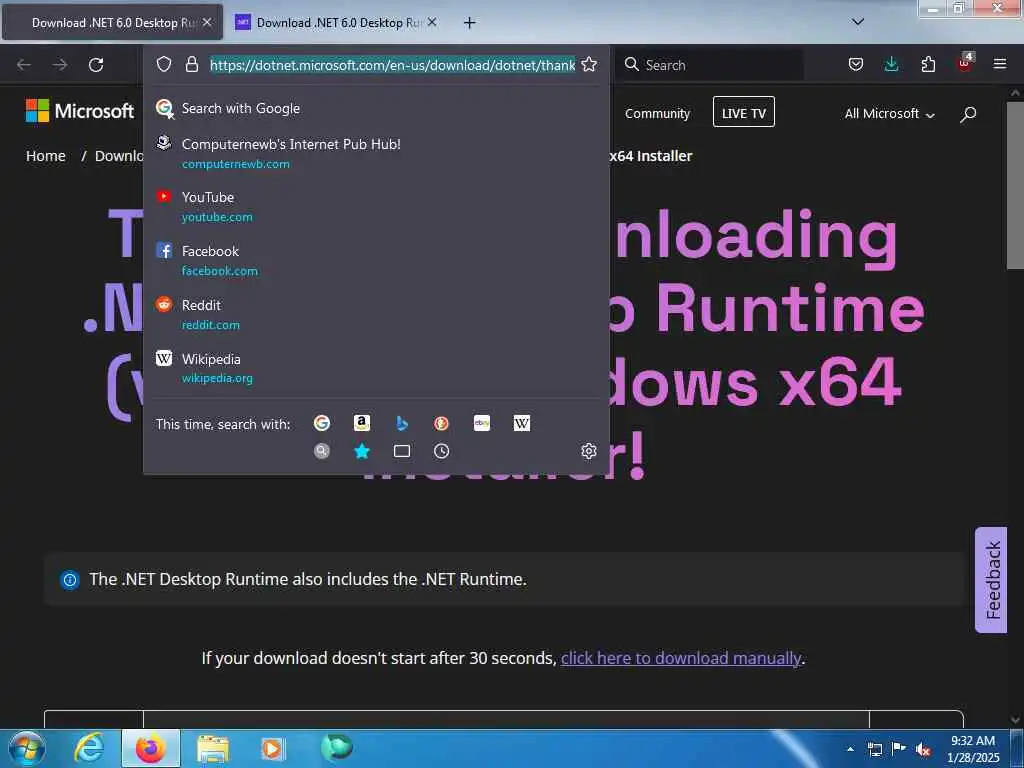
Task: Click the Action Center flag icon
Action: [898, 749]
